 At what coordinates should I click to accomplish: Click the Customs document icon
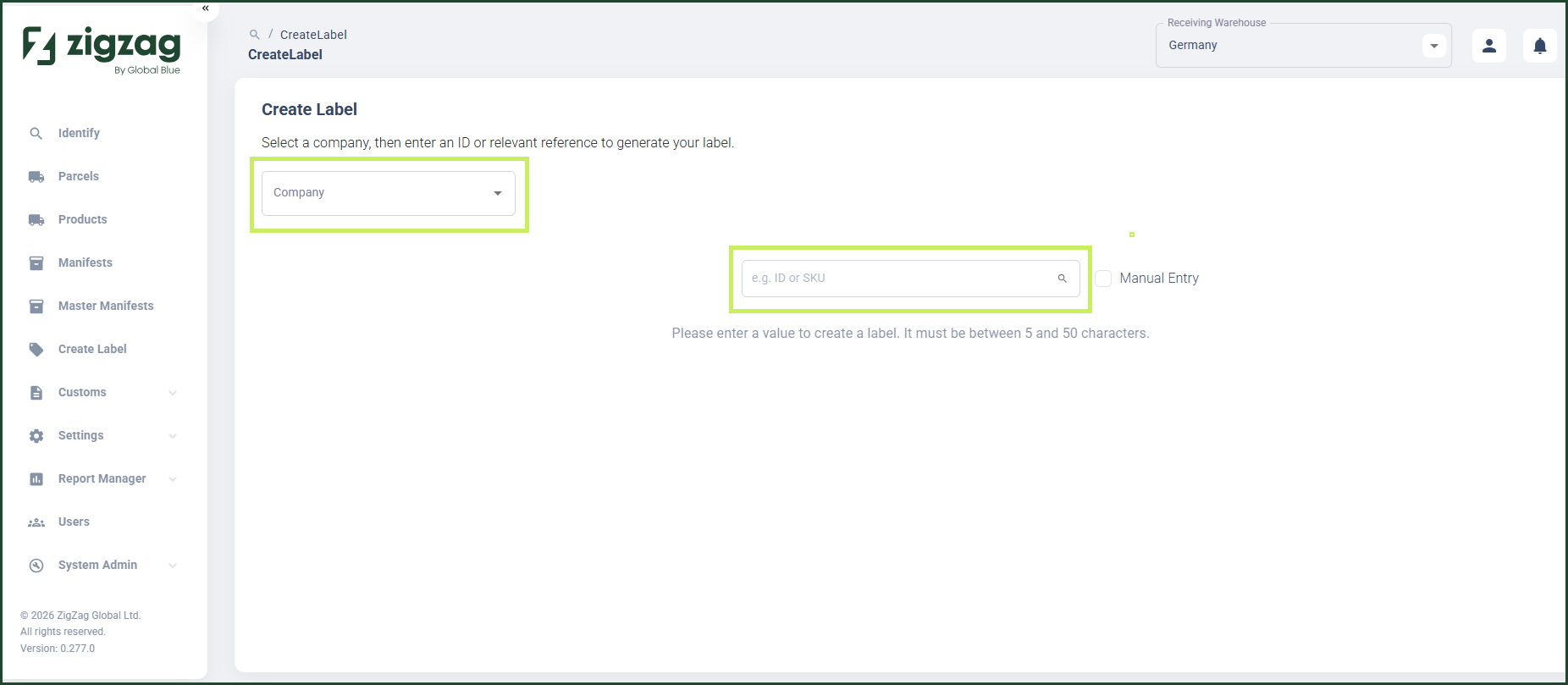click(x=36, y=392)
